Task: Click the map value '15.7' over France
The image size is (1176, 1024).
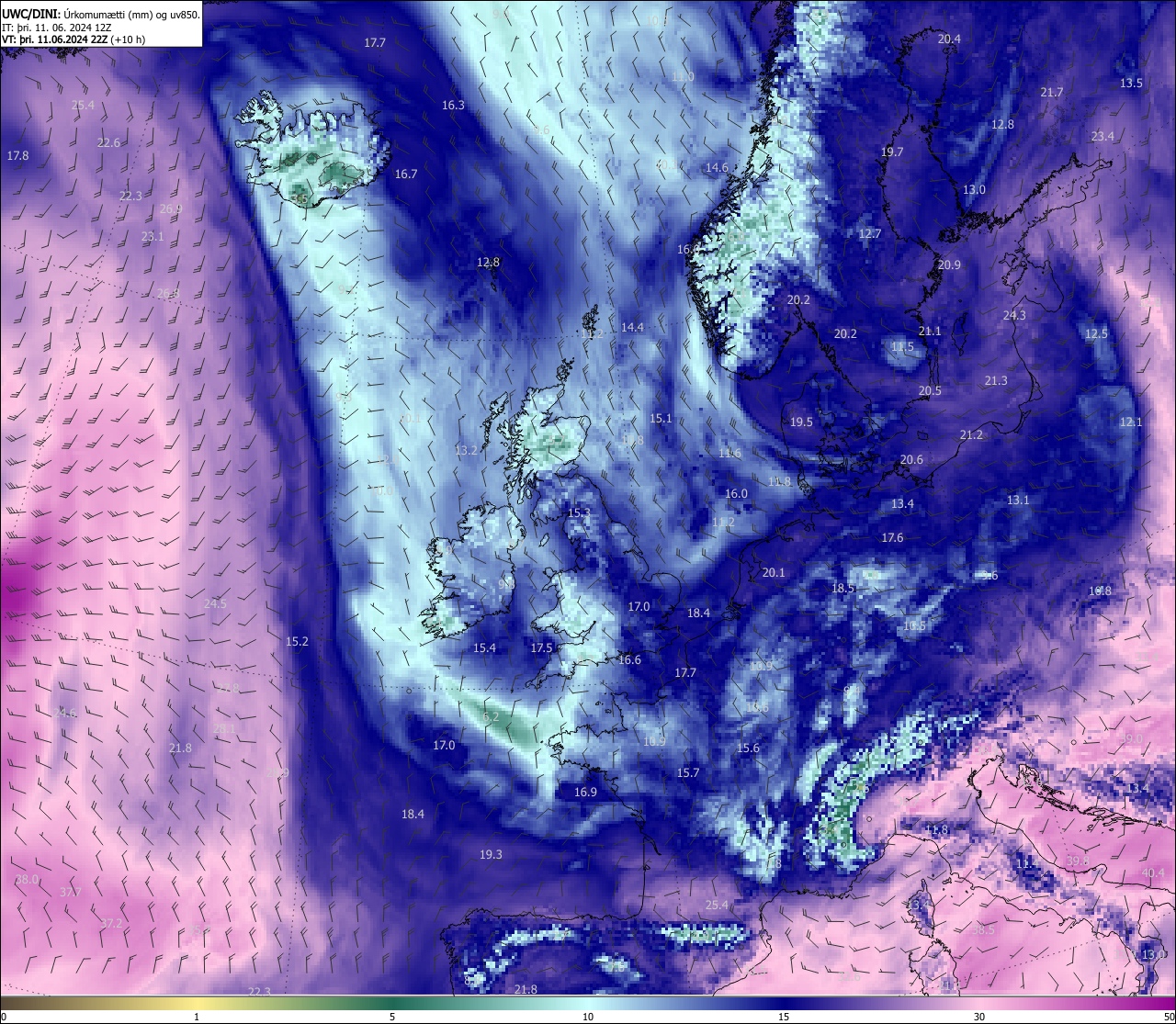Action: point(688,773)
